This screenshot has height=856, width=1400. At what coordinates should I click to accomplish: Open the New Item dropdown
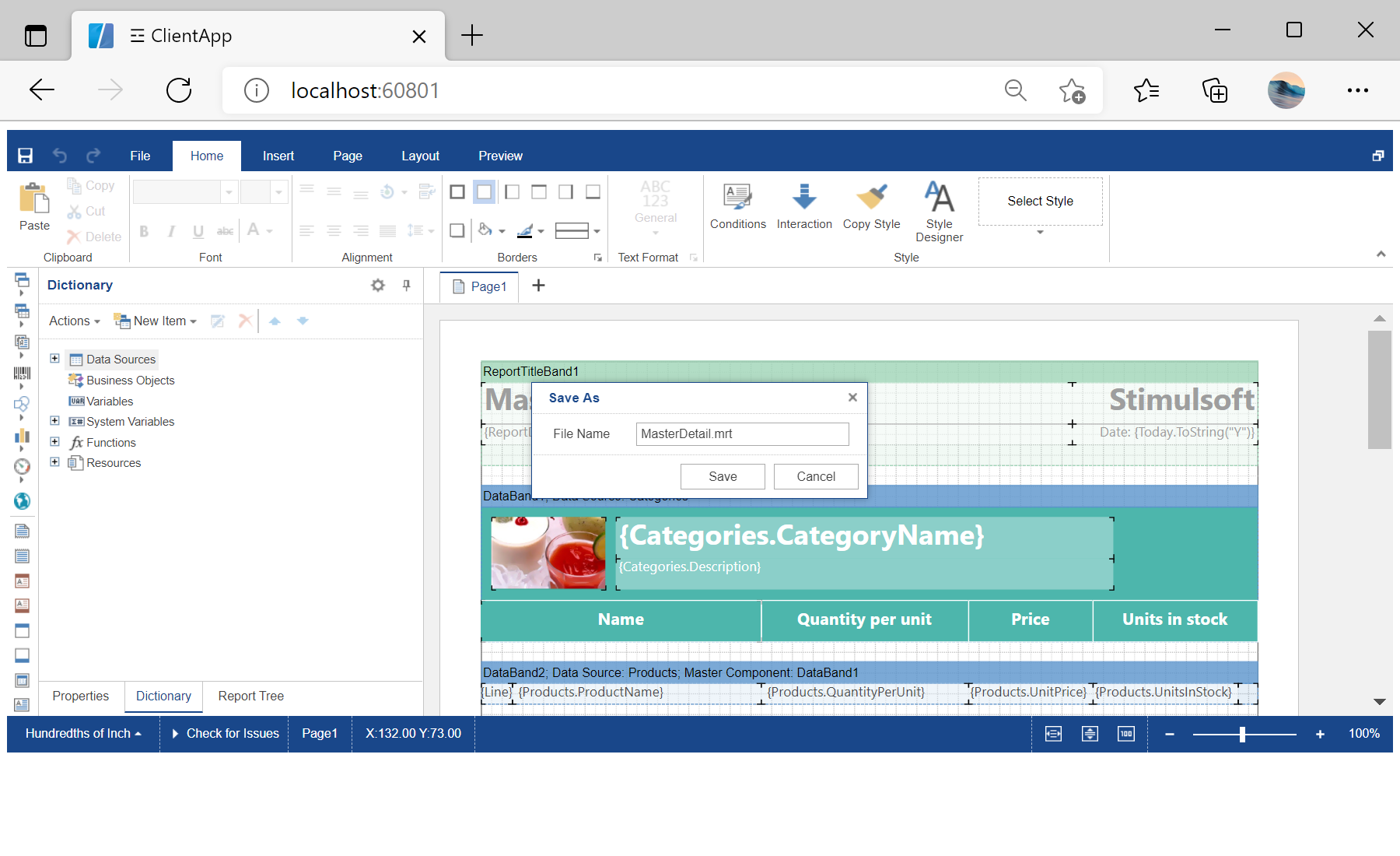(x=156, y=321)
